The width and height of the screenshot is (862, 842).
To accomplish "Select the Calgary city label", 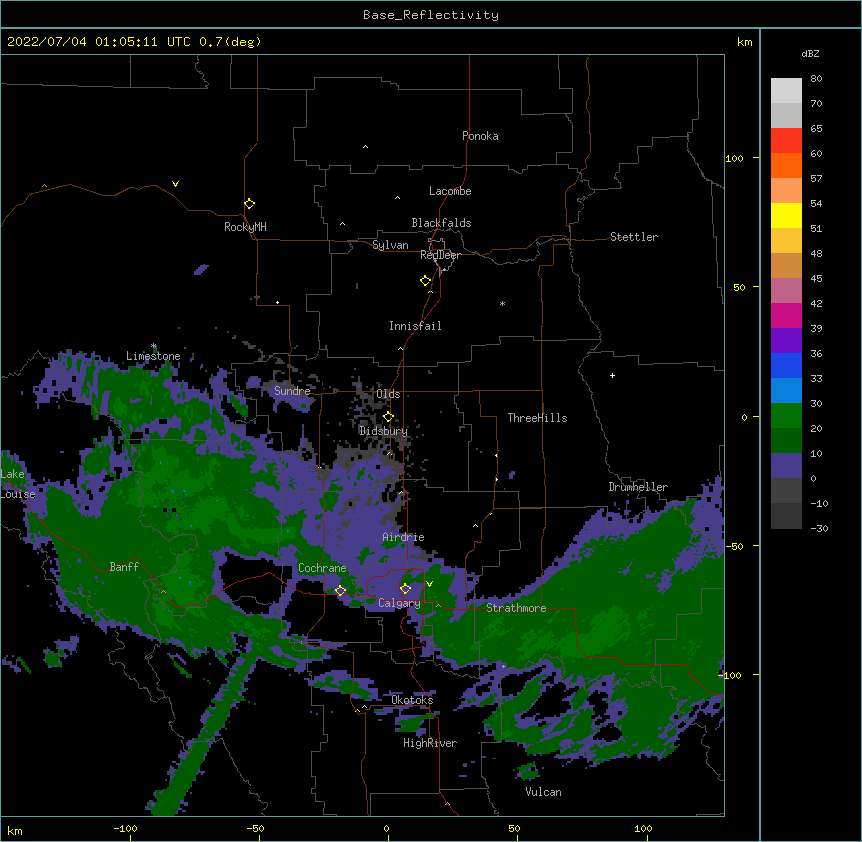I will [x=399, y=603].
